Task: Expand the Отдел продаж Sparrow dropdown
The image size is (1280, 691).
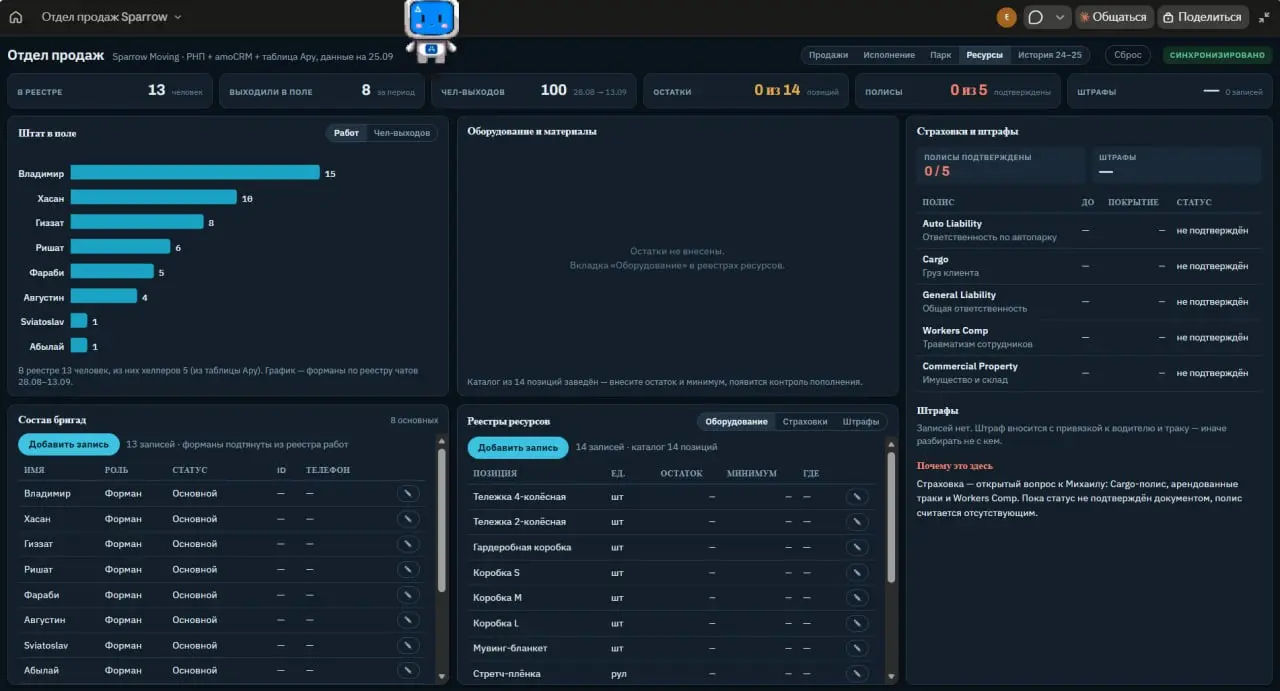Action: (x=111, y=17)
